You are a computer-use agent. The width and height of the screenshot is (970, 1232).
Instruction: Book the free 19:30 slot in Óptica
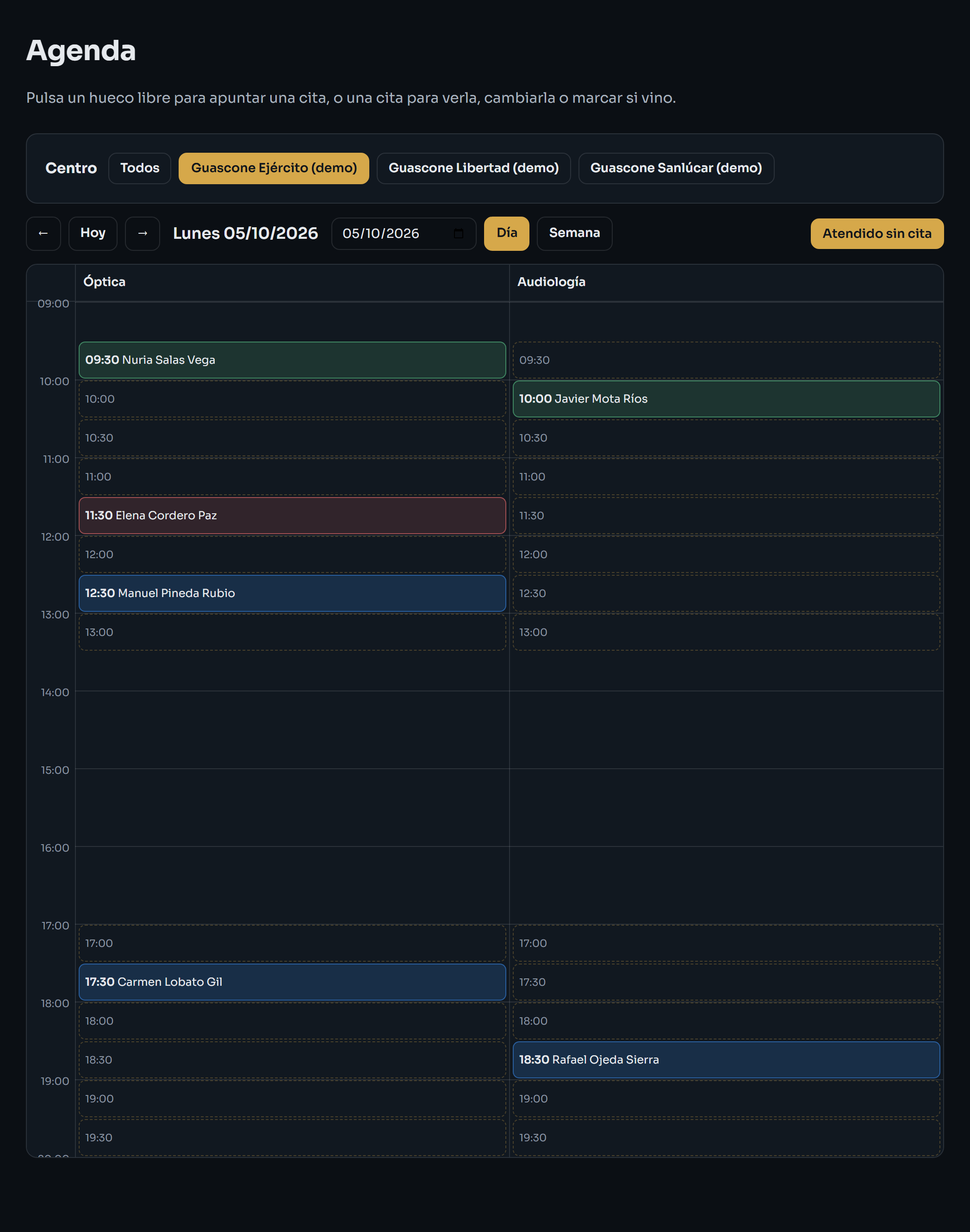click(x=292, y=1138)
